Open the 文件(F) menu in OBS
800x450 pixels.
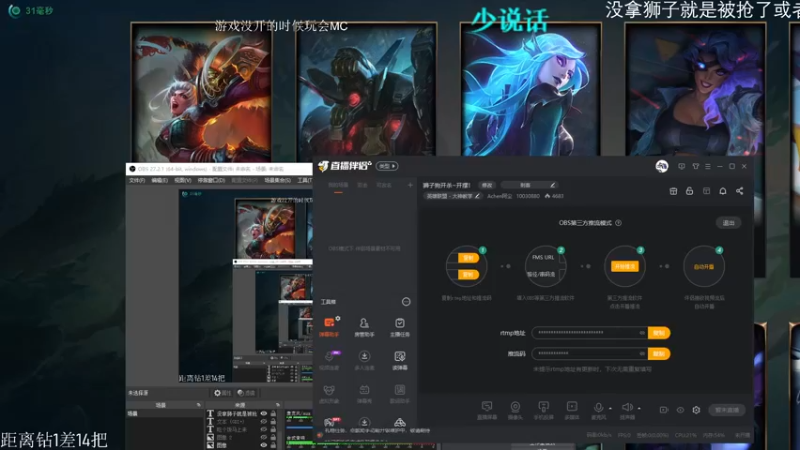(137, 180)
